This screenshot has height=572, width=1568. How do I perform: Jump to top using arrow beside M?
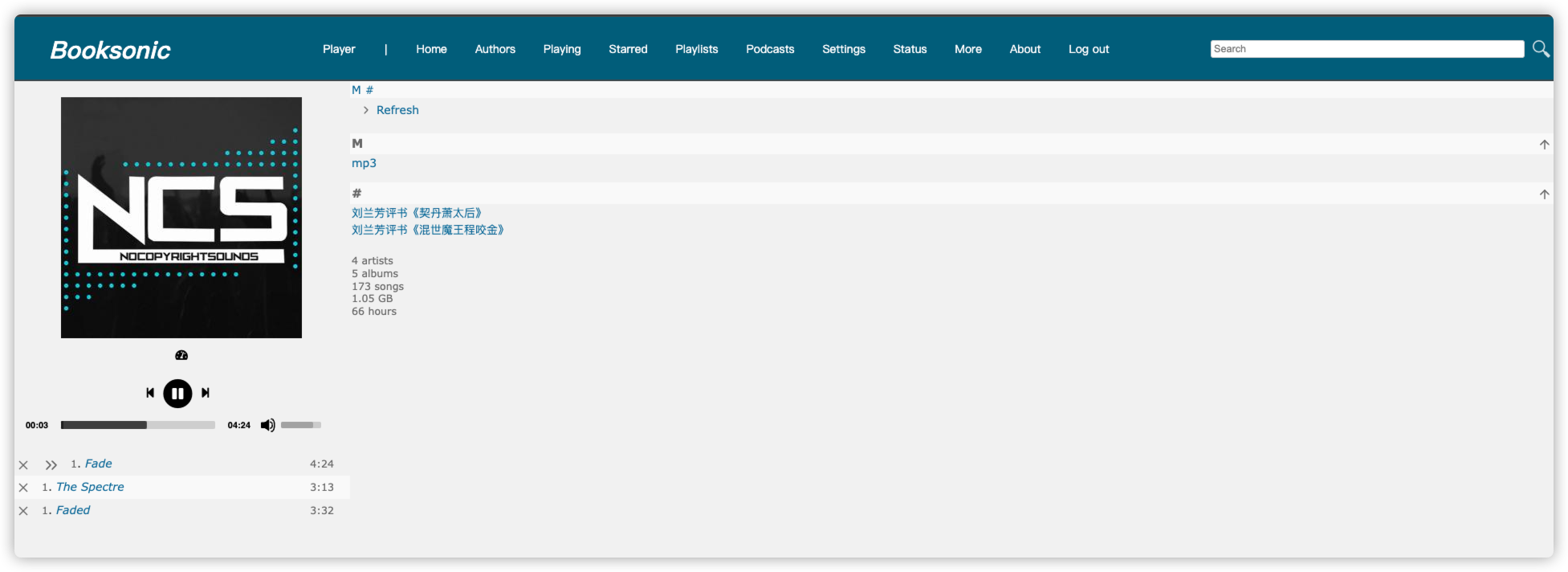[1544, 145]
